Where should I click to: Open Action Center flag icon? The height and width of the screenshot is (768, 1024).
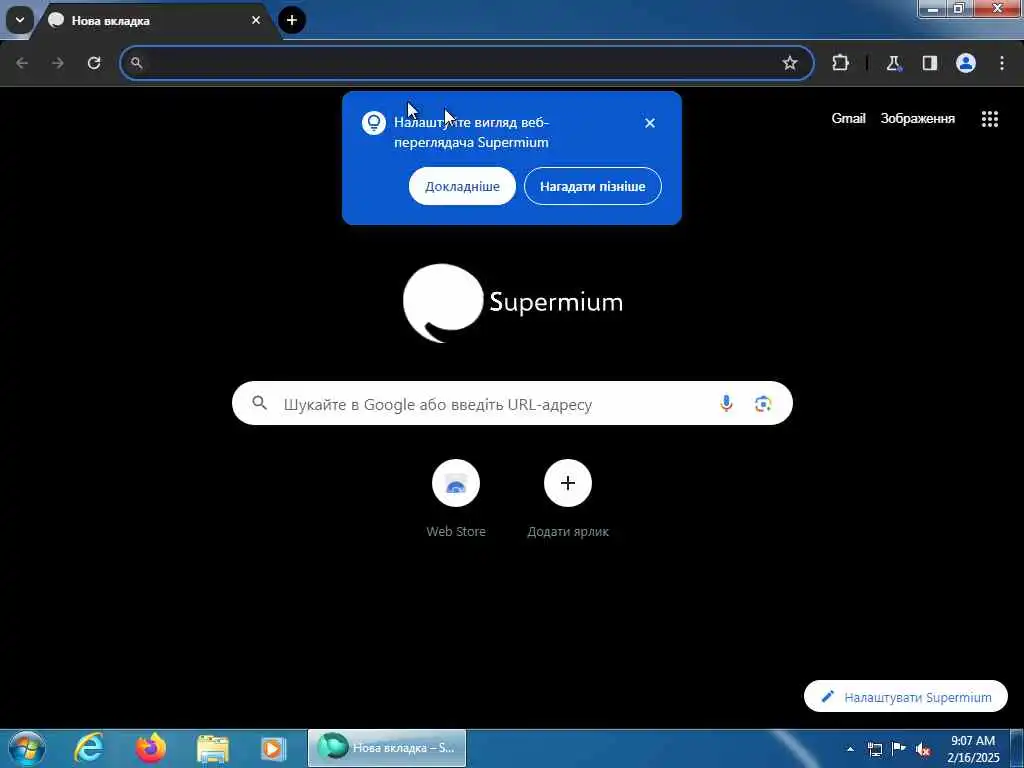pos(899,749)
